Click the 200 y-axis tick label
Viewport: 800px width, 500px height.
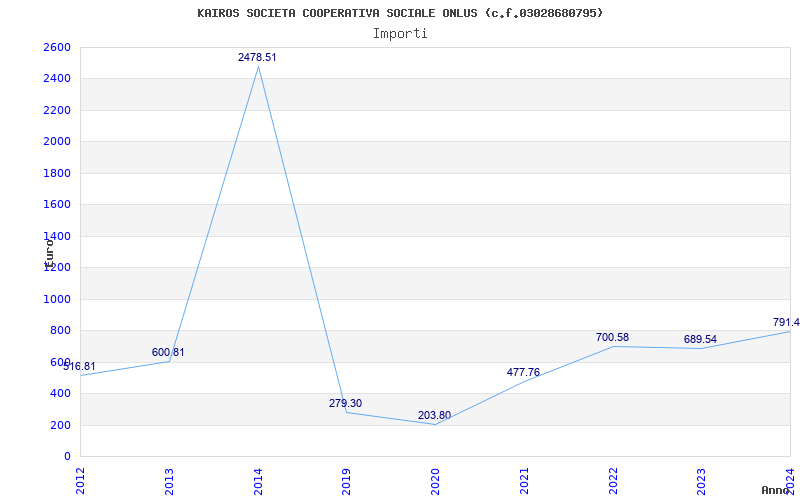pyautogui.click(x=60, y=425)
